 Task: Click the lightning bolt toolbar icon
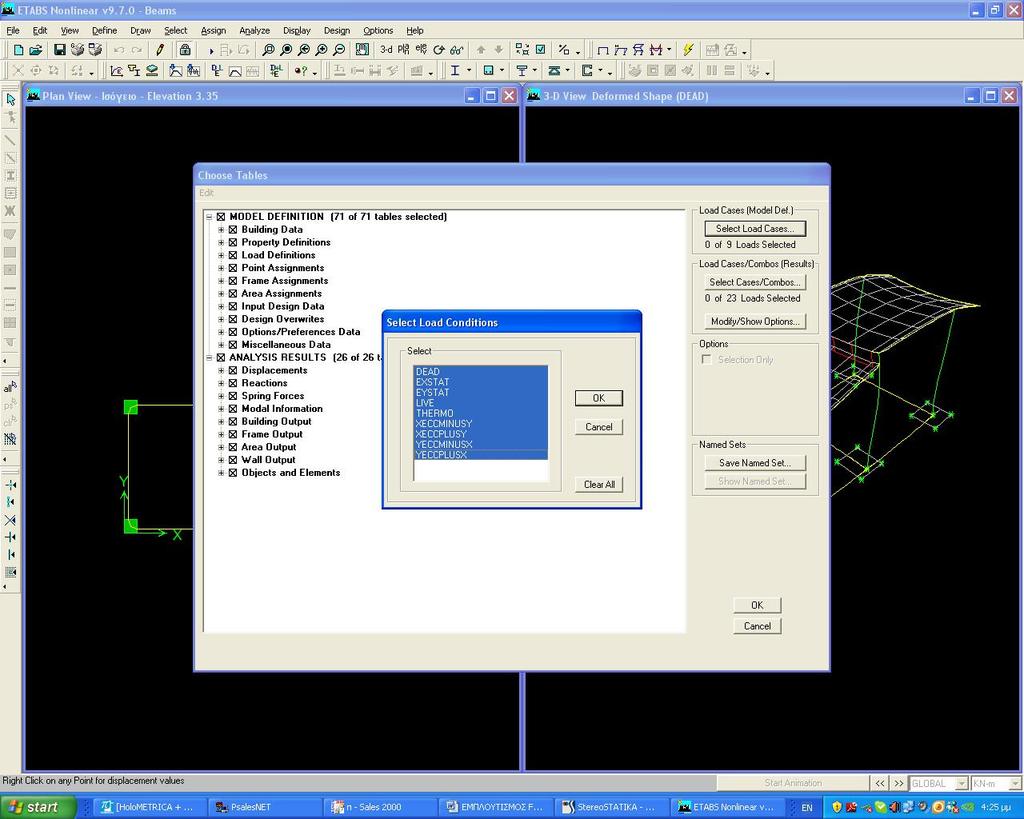(688, 50)
